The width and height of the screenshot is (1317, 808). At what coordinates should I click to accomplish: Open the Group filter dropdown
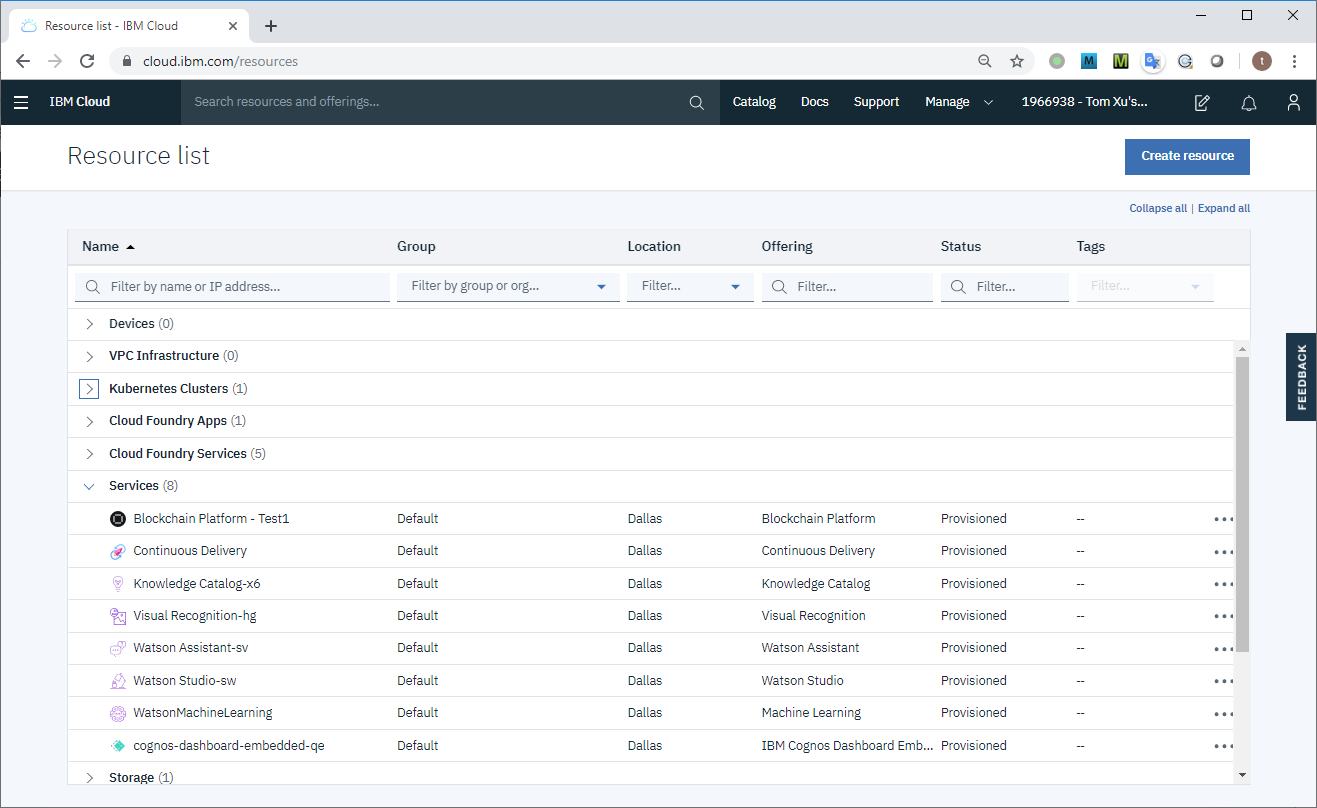[508, 287]
